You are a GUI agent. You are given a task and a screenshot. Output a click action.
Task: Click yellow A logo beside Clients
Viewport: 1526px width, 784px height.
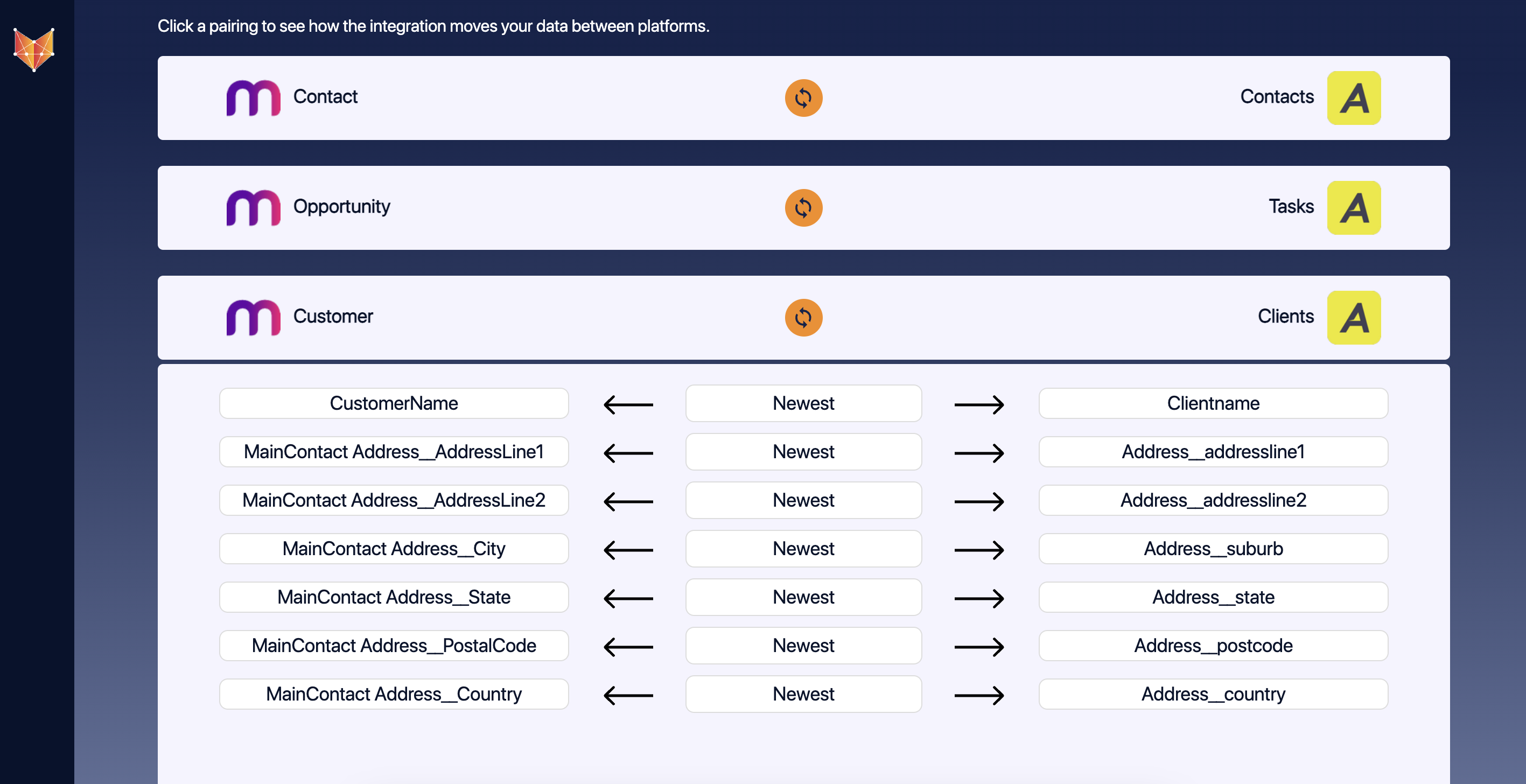[x=1353, y=317]
